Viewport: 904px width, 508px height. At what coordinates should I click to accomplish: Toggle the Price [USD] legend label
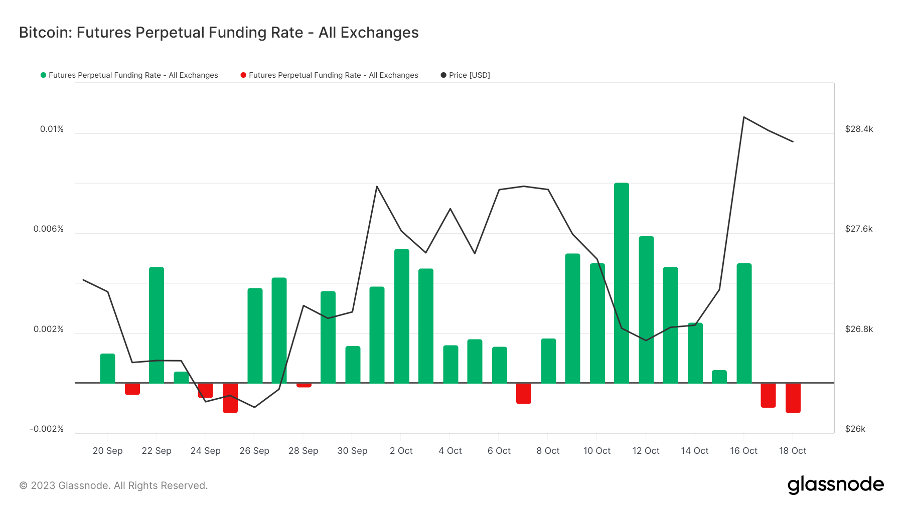(x=471, y=75)
